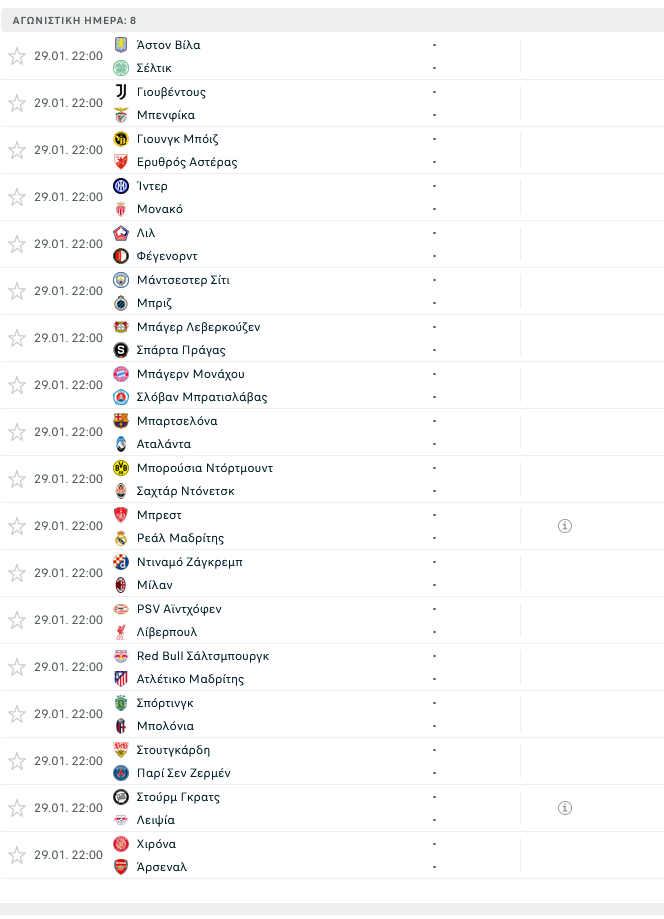Click the Γιουβέντους club logo
The width and height of the screenshot is (664, 919).
coord(121,92)
